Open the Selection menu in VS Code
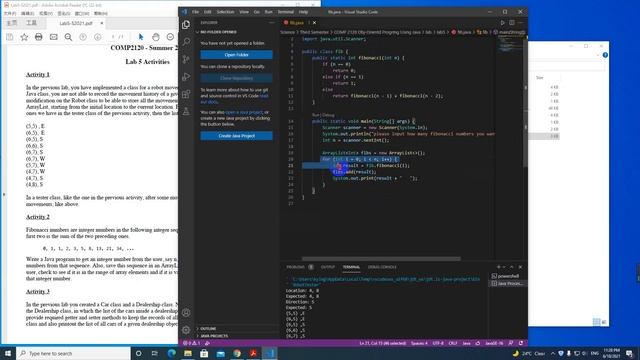640x360 pixels. pos(225,12)
